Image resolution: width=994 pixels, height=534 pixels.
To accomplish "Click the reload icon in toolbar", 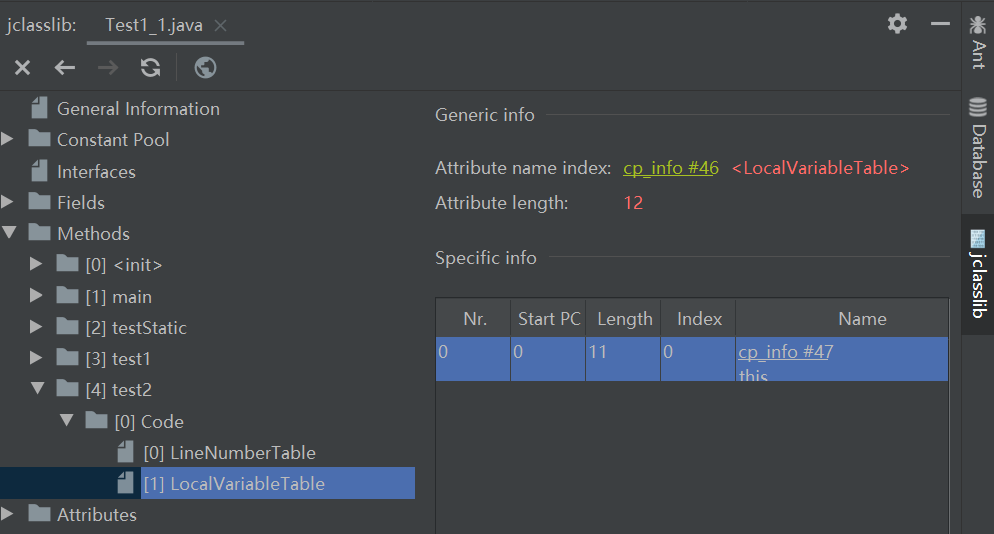I will (150, 68).
